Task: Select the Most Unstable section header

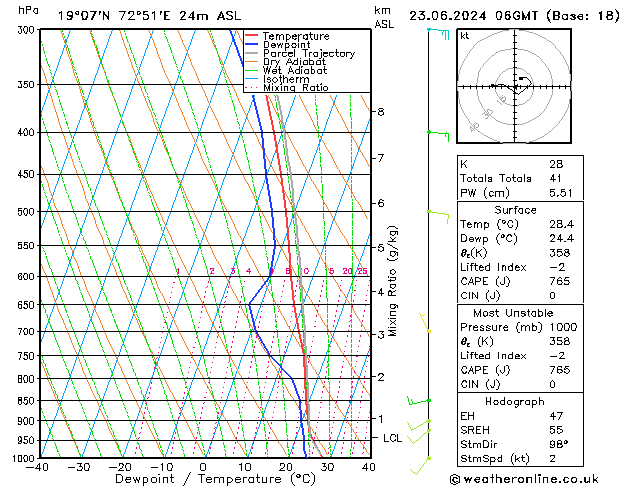Action: pyautogui.click(x=514, y=312)
